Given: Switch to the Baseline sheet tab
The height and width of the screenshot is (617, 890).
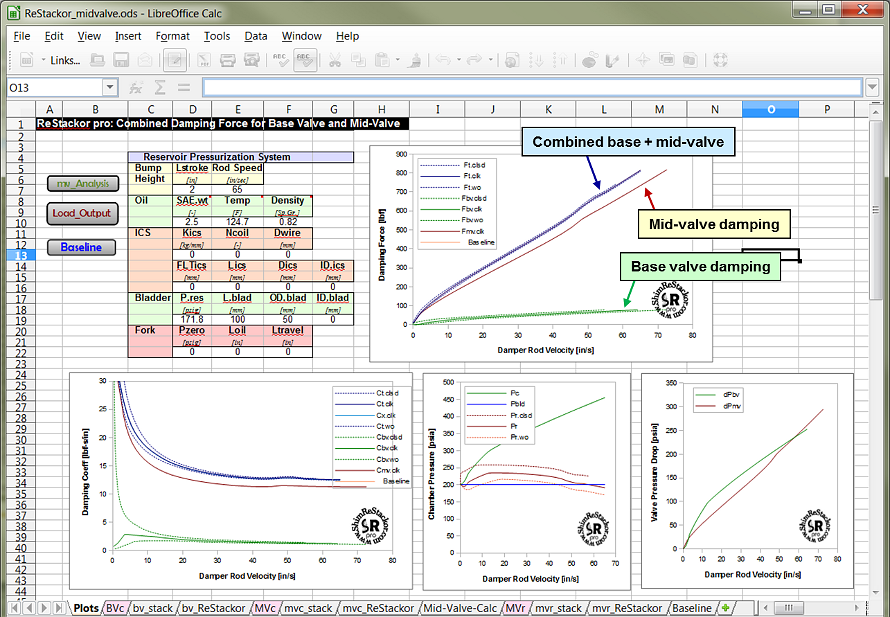Looking at the screenshot, I should [x=692, y=608].
